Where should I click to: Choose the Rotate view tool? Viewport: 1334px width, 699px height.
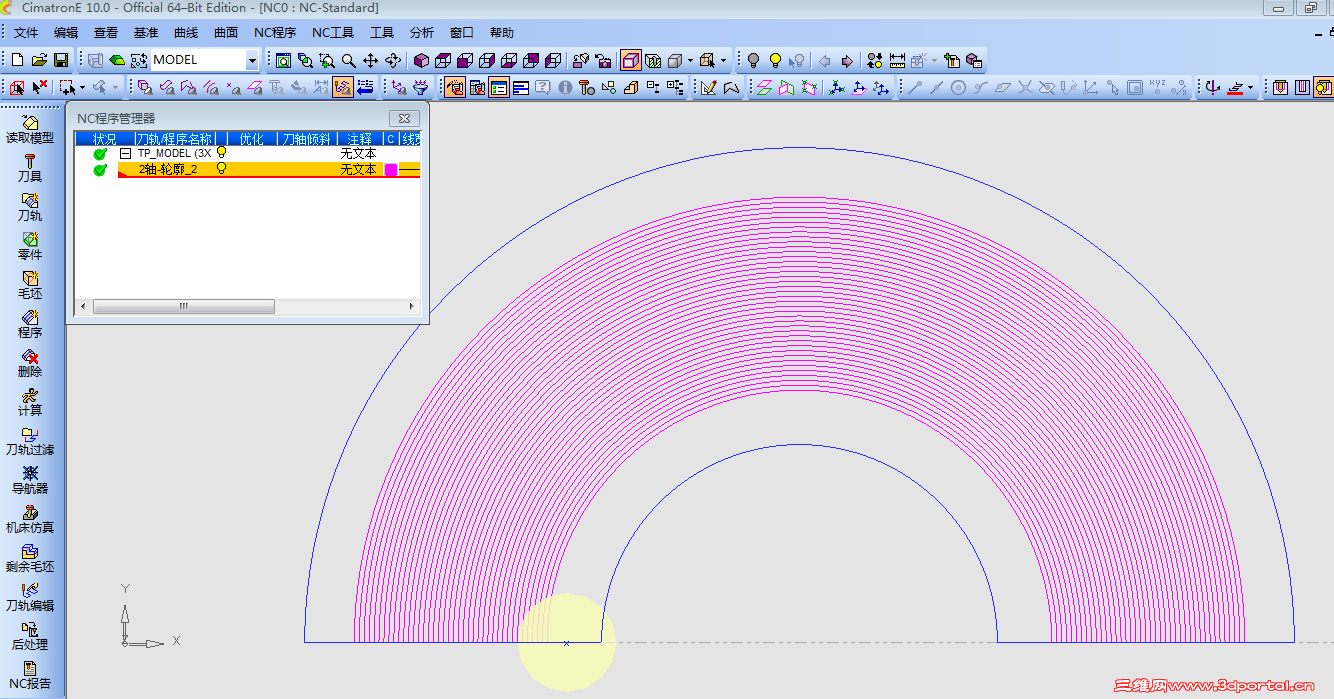(x=393, y=60)
